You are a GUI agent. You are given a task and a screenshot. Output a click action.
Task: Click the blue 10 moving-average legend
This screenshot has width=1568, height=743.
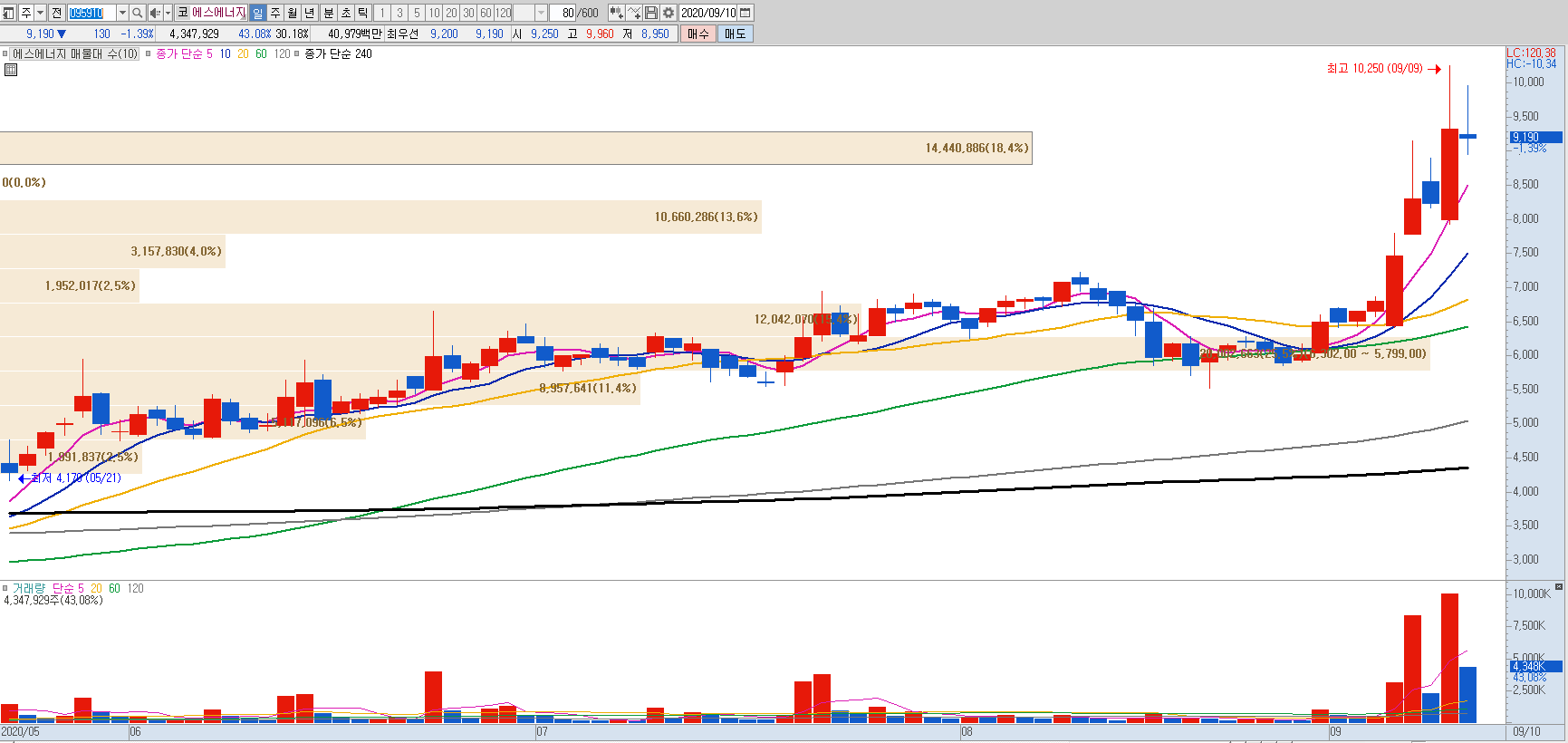click(225, 53)
